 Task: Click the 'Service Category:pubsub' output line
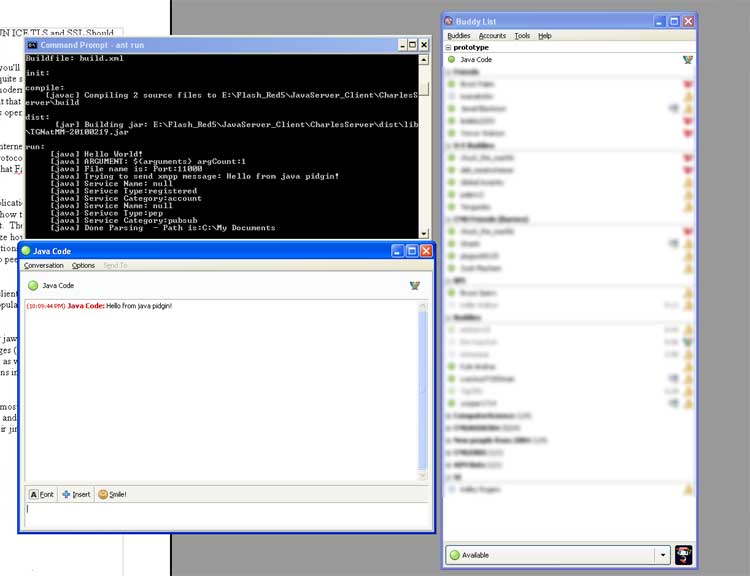(x=124, y=221)
